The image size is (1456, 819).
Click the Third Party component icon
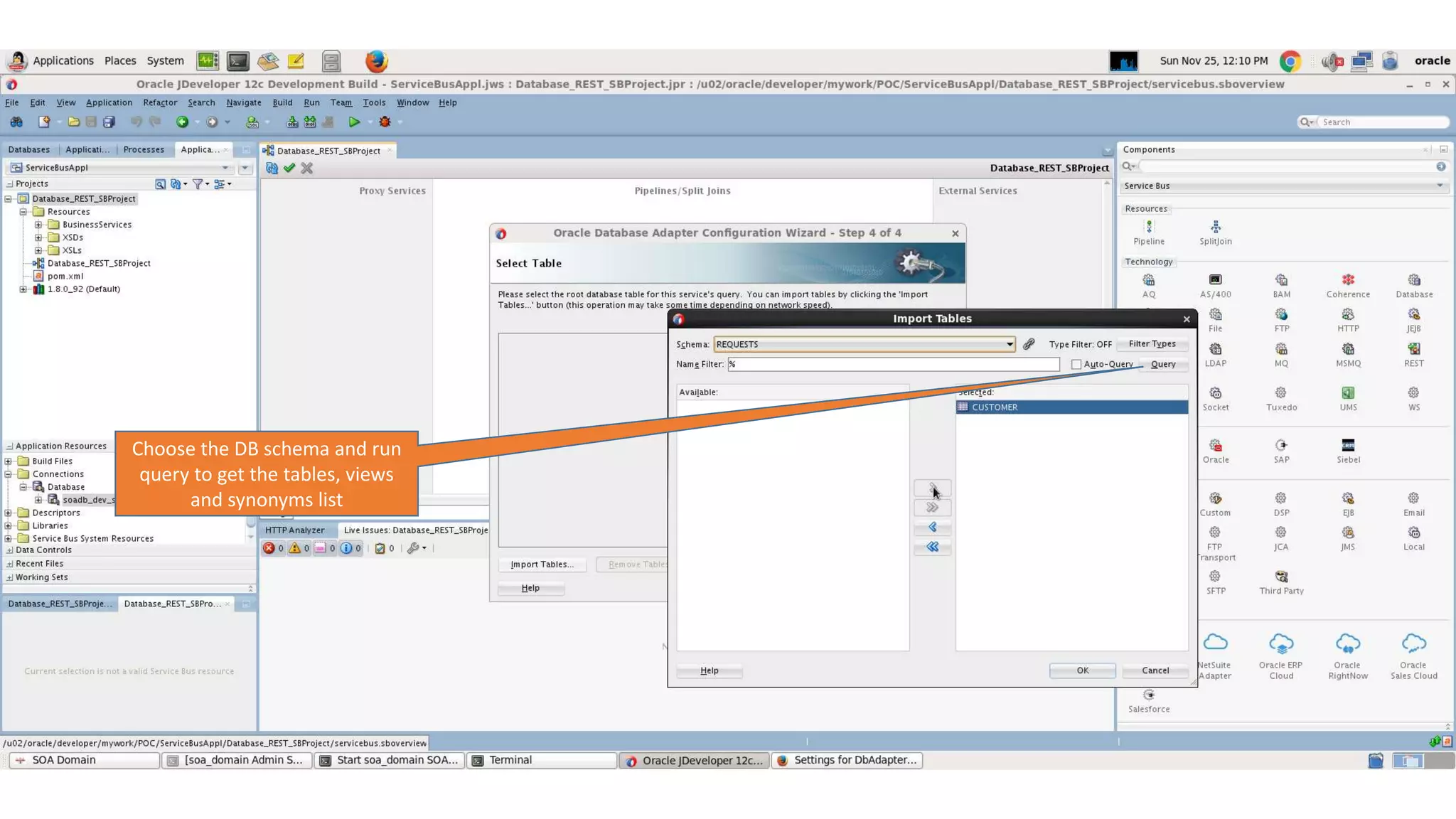click(1281, 577)
